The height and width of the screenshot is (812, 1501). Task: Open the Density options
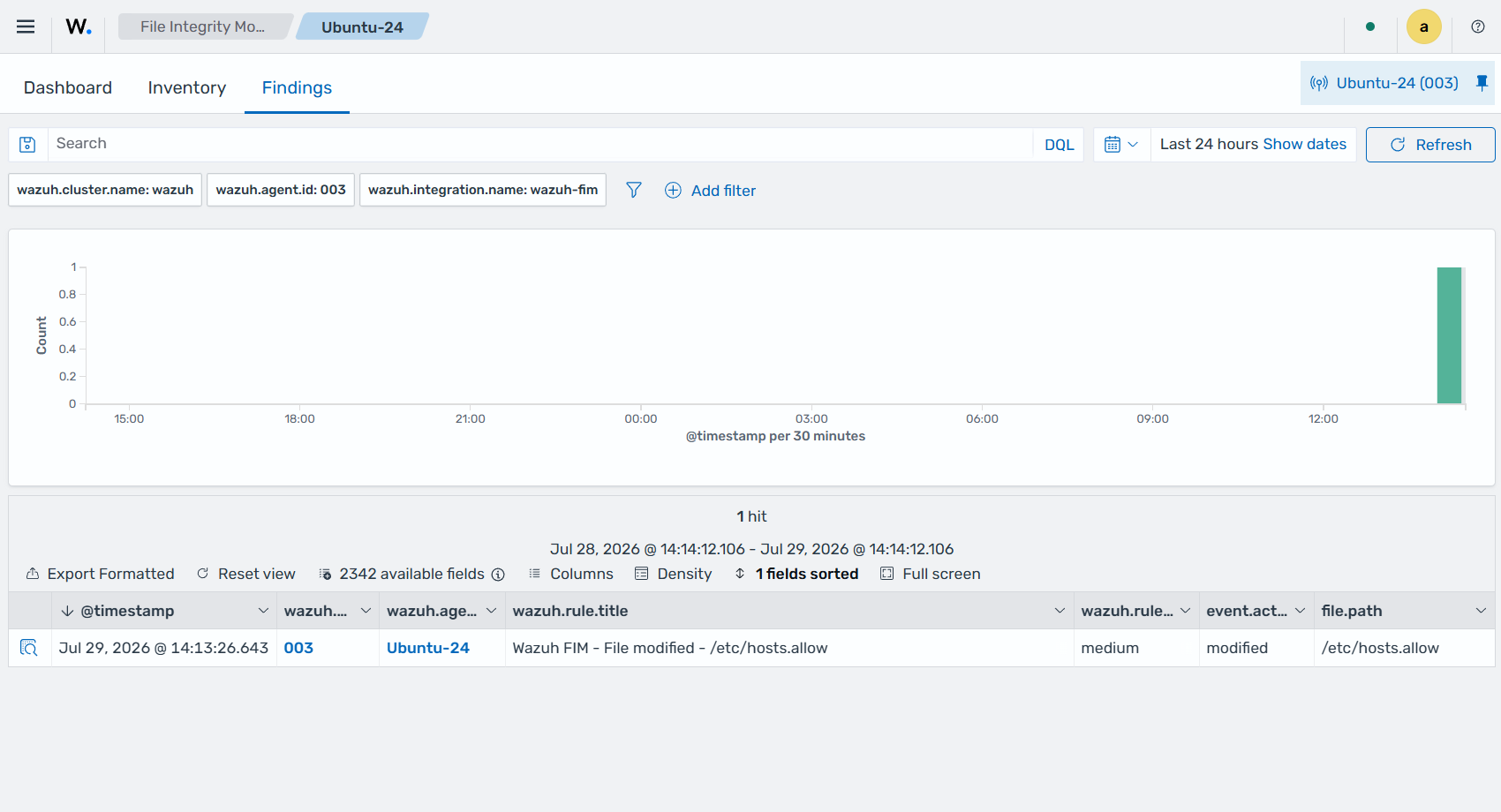coord(674,574)
